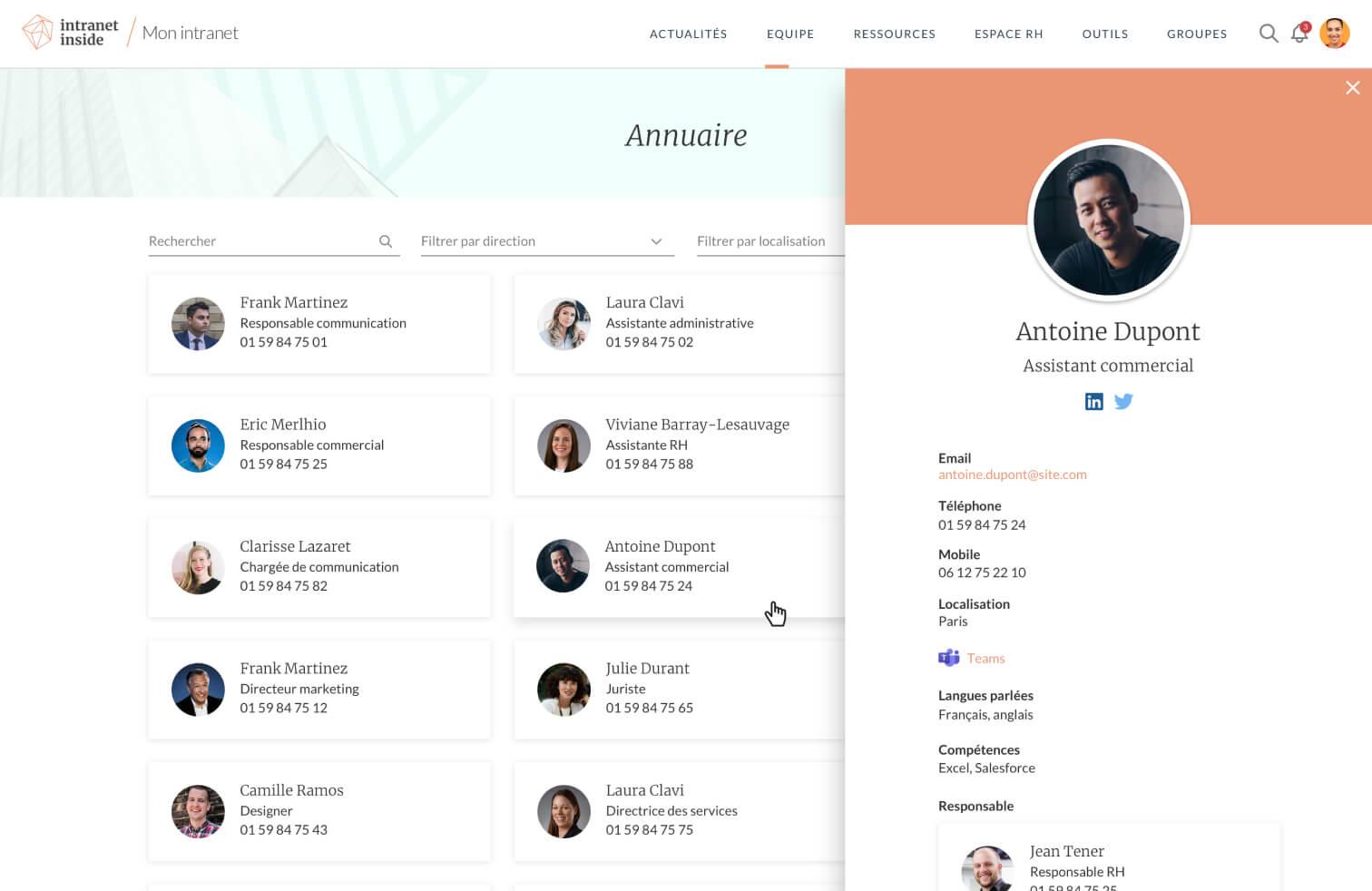
Task: Open Laura Clavi Assistante administrative card
Action: (x=679, y=323)
